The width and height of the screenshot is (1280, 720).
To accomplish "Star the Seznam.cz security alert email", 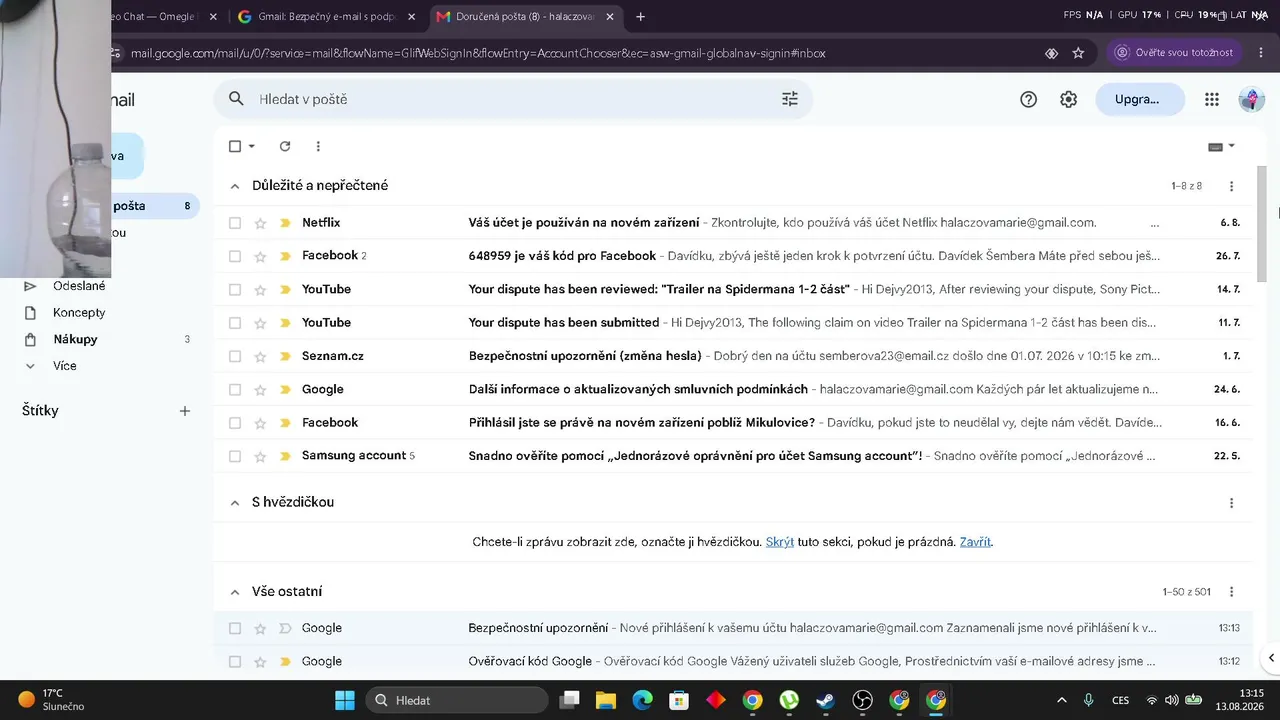I will click(260, 356).
